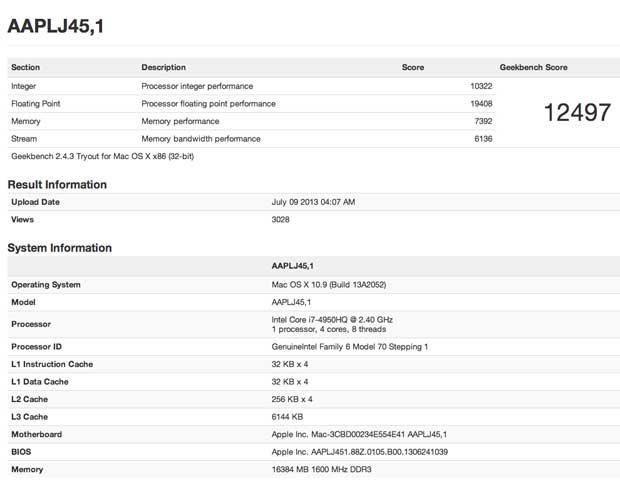Screen dimensions: 620x481
Task: Click the L3 Cache value 6144 KB
Action: pos(290,417)
